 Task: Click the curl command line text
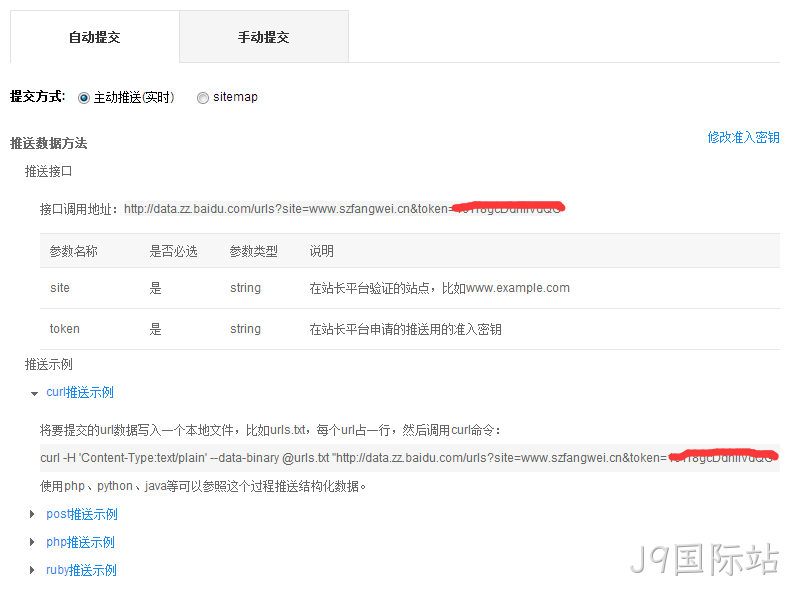tap(409, 458)
